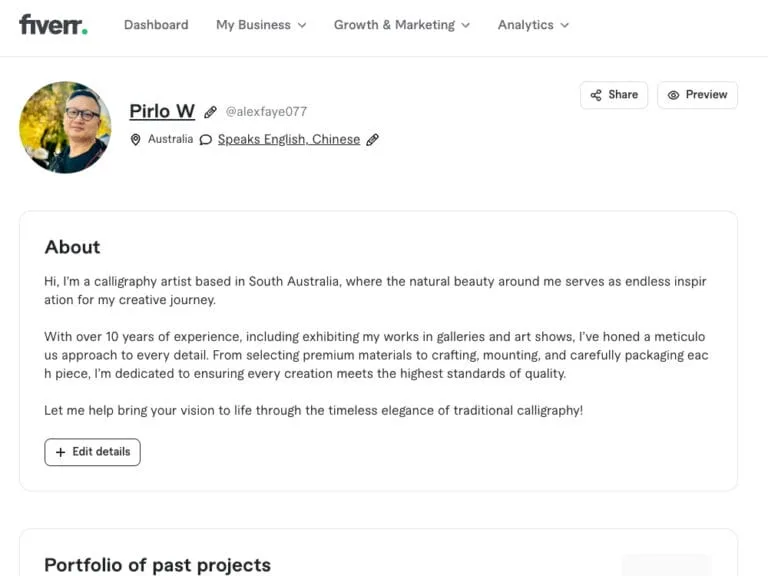
Task: Click the plus icon in Edit details
Action: (x=61, y=452)
